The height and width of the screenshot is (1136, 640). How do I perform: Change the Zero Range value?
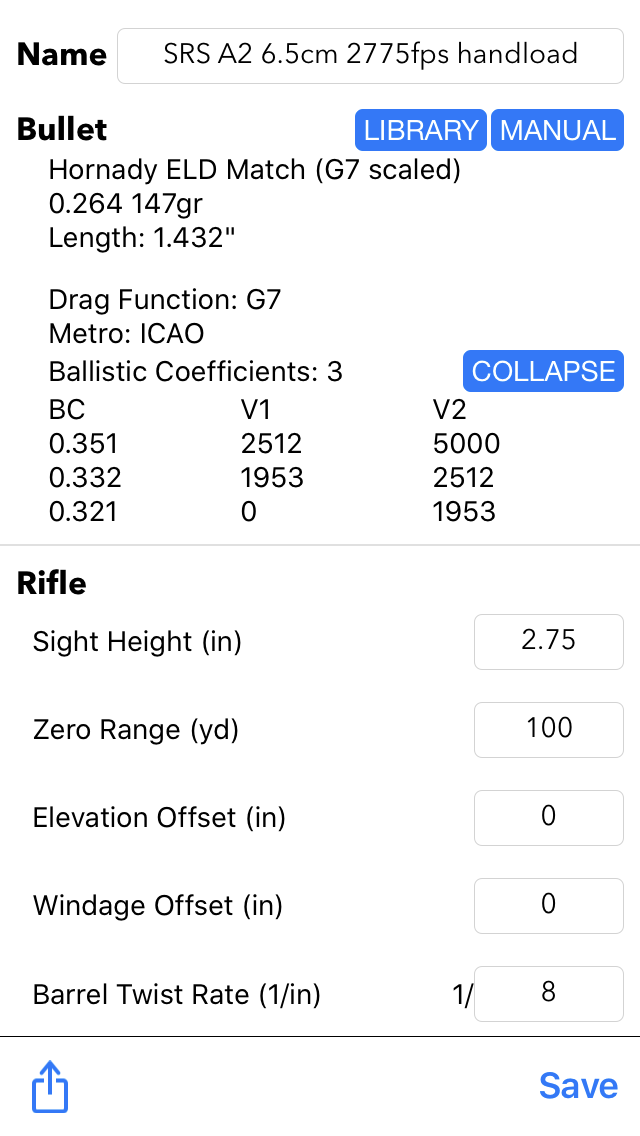coord(548,729)
